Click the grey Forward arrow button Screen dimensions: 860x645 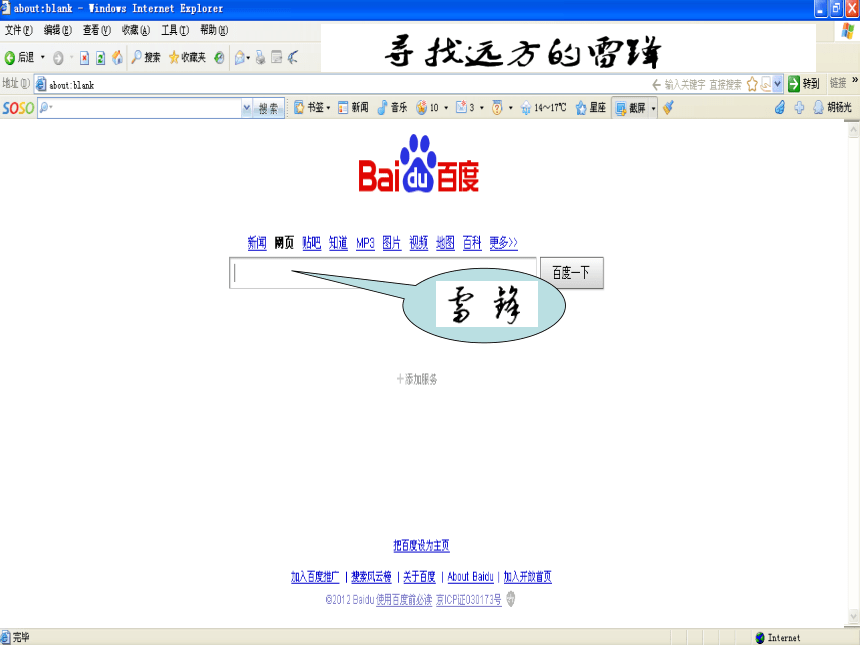[x=58, y=58]
